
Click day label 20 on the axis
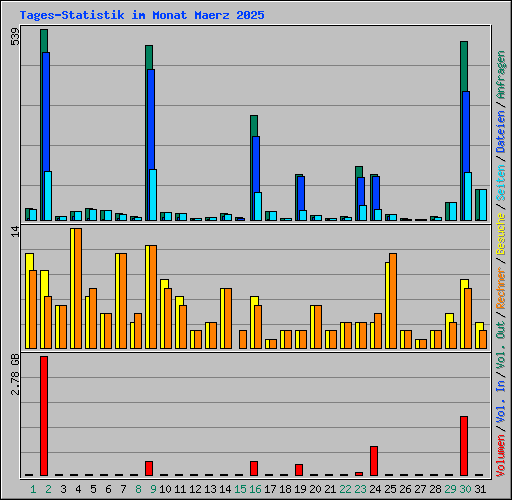(x=315, y=489)
